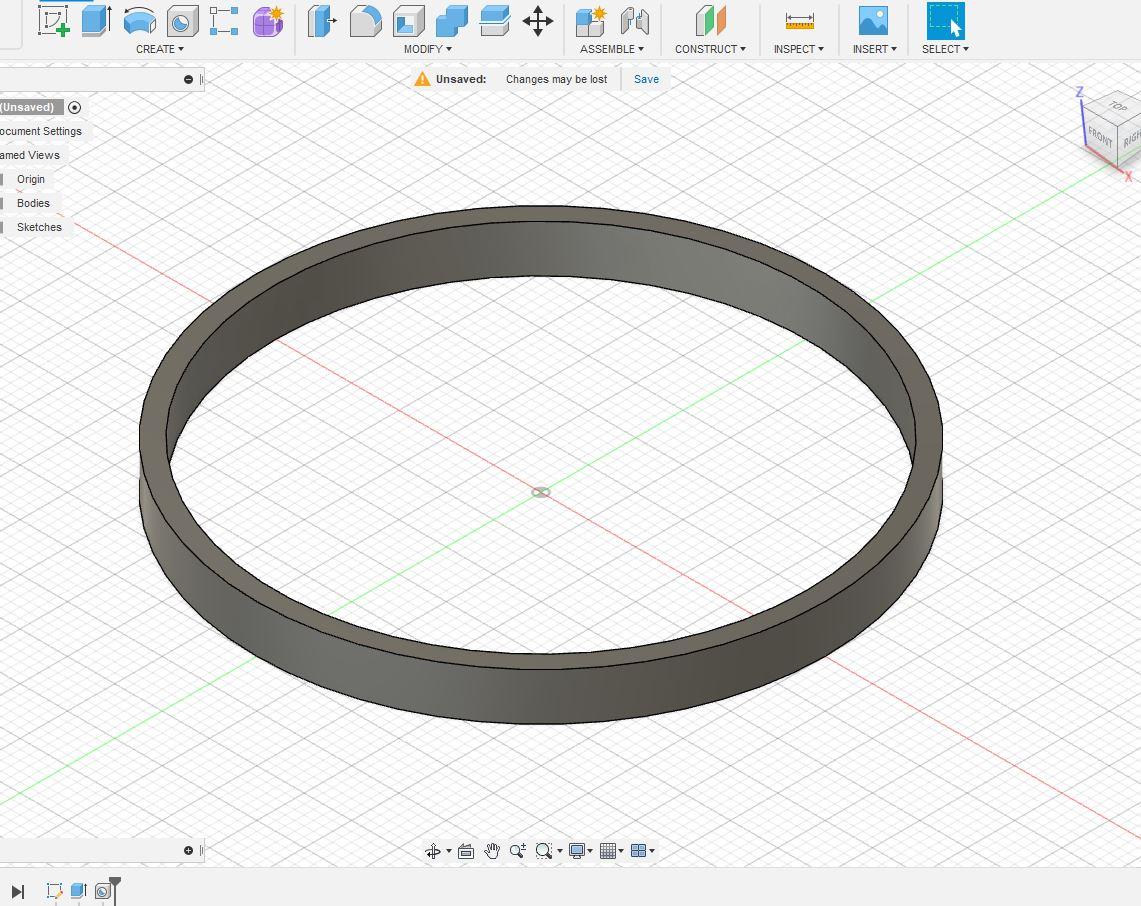Screen dimensions: 1141x906
Task: Open the ASSEMBLE menu
Action: coord(611,48)
